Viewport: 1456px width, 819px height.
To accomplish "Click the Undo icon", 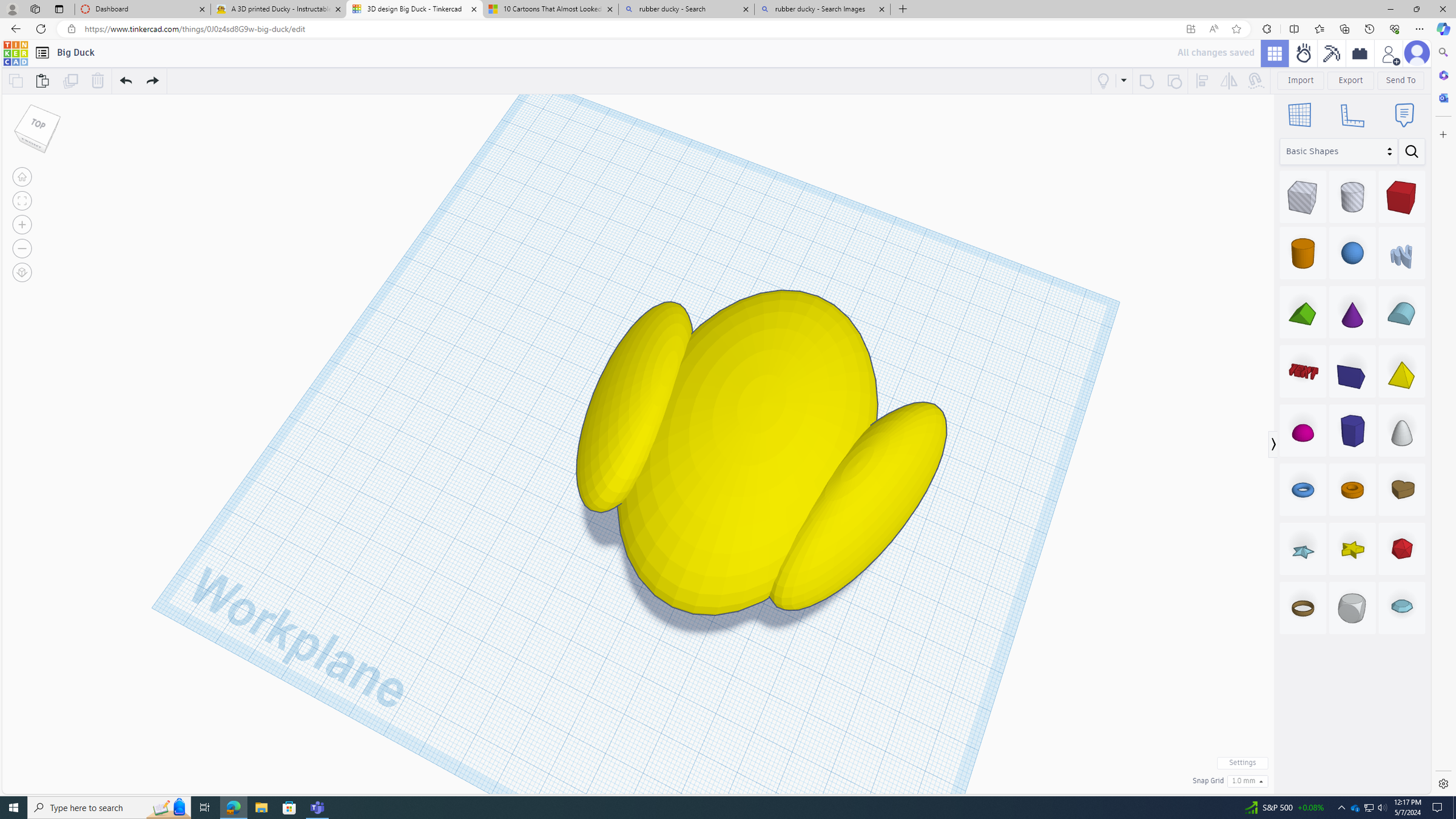I will (126, 80).
